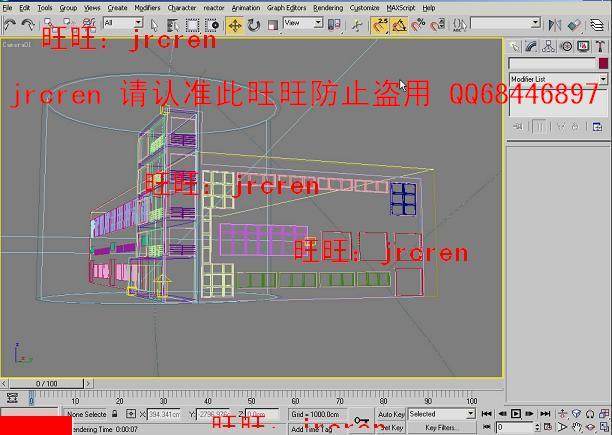Image resolution: width=612 pixels, height=435 pixels.
Task: Click Configure Modifier Sets icon below stack
Action: point(597,126)
